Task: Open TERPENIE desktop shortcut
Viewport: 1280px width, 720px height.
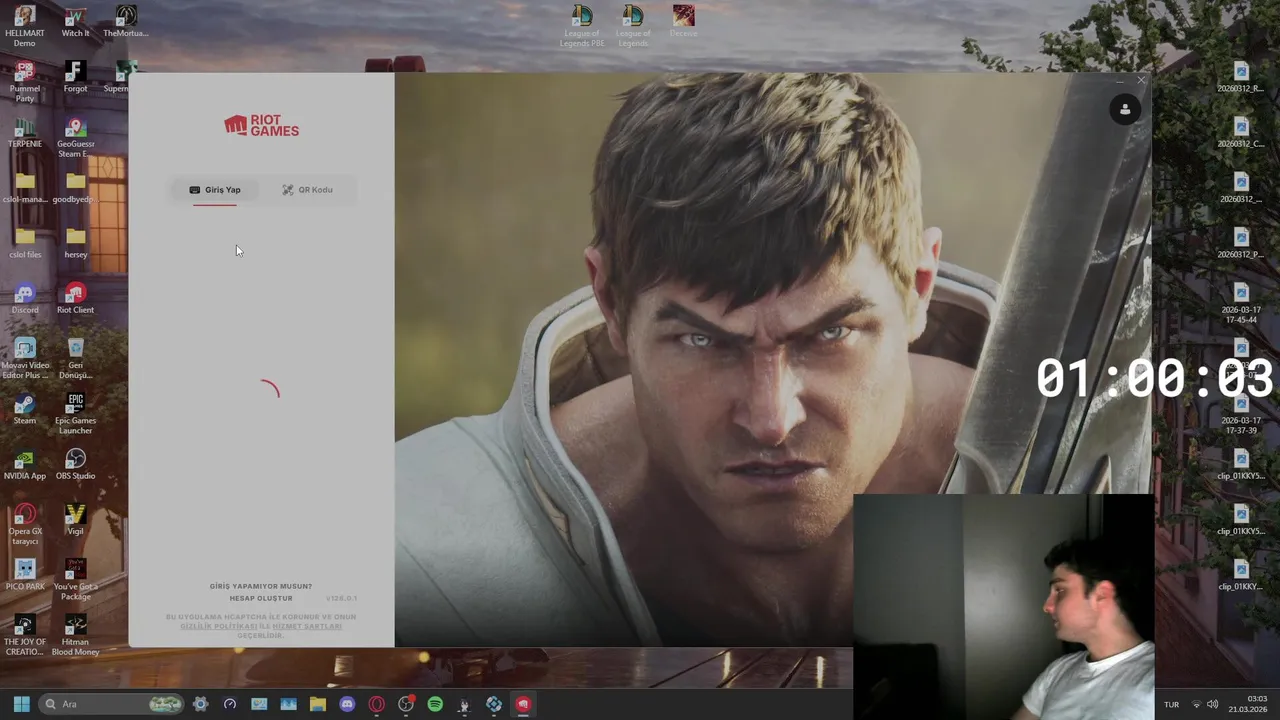Action: click(x=25, y=132)
